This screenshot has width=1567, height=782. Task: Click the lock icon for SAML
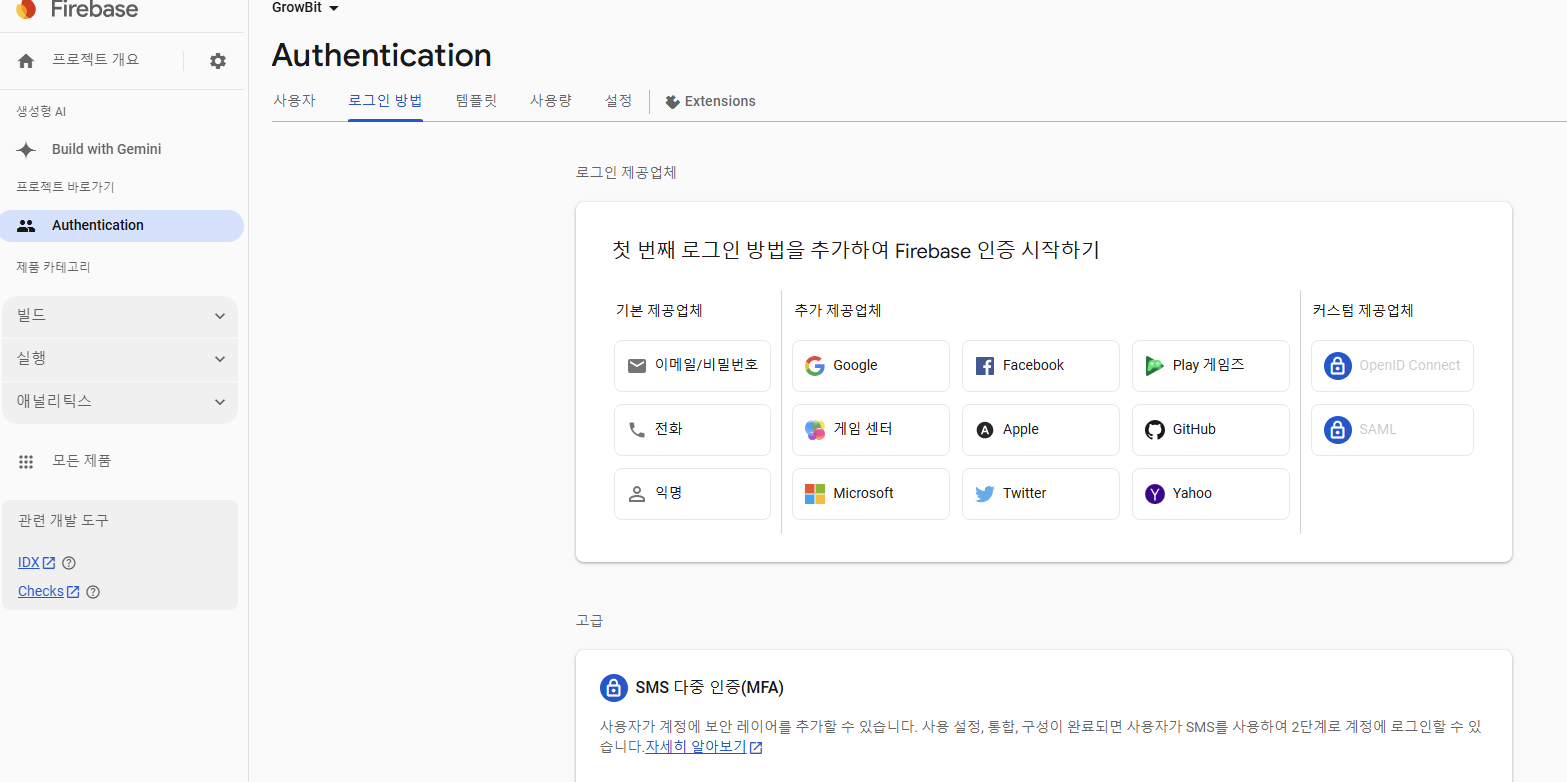point(1338,430)
